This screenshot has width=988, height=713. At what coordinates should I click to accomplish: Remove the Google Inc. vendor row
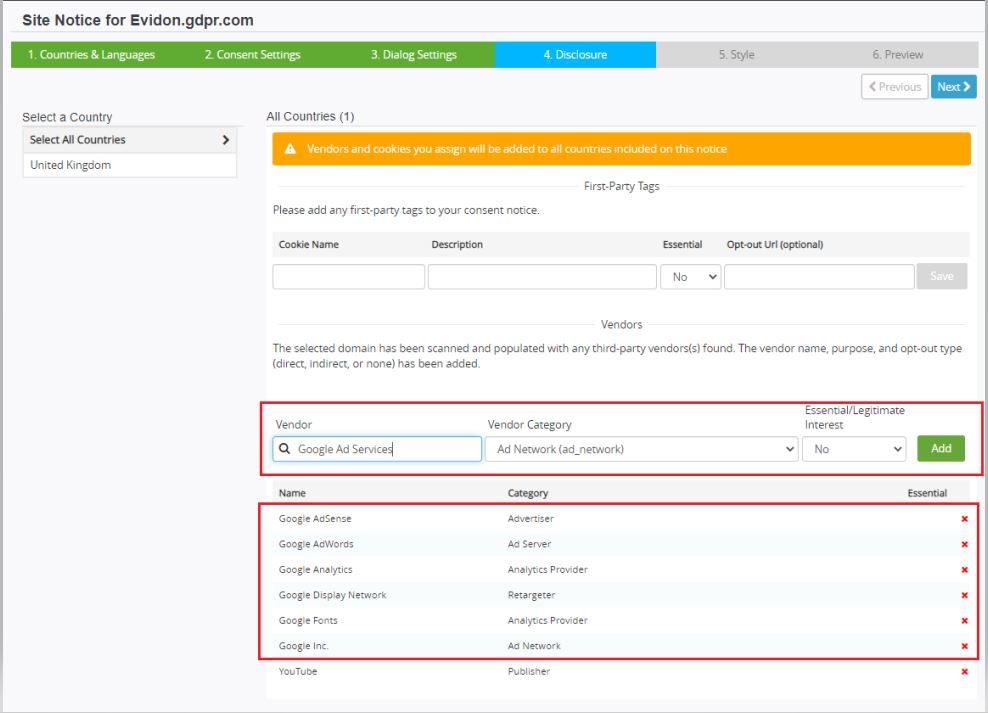point(964,646)
